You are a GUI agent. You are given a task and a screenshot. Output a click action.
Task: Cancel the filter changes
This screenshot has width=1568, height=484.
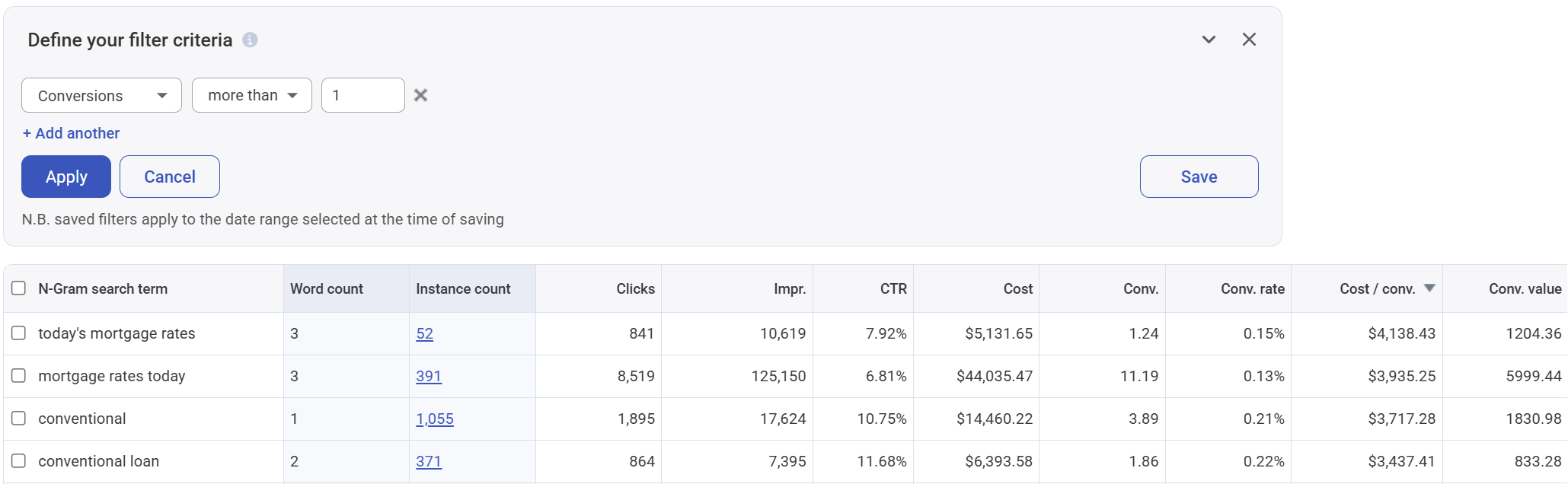[x=170, y=177]
